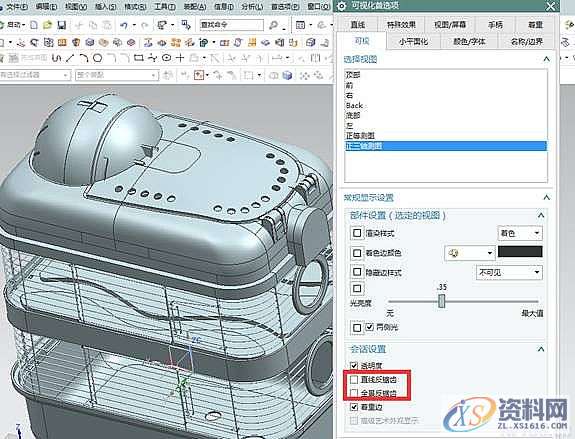Open the 文件(F) menu
The image size is (575, 439).
click(x=17, y=7)
